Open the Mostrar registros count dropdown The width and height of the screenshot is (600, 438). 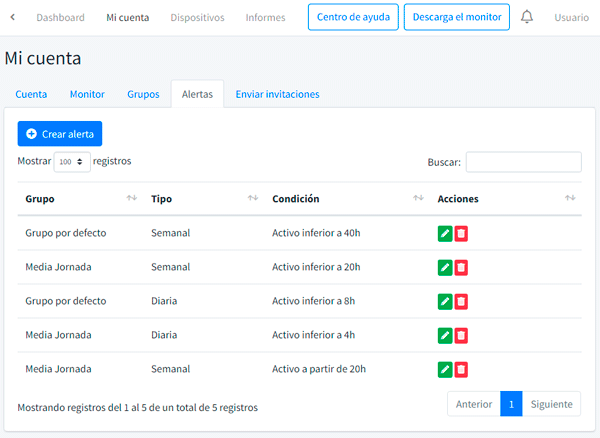[72, 162]
